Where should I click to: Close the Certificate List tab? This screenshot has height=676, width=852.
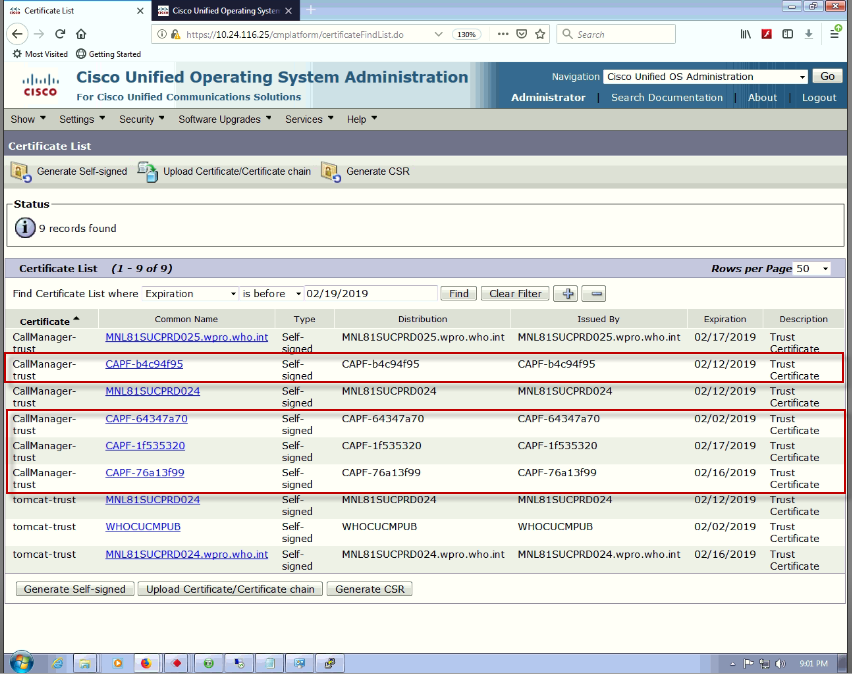pyautogui.click(x=140, y=10)
